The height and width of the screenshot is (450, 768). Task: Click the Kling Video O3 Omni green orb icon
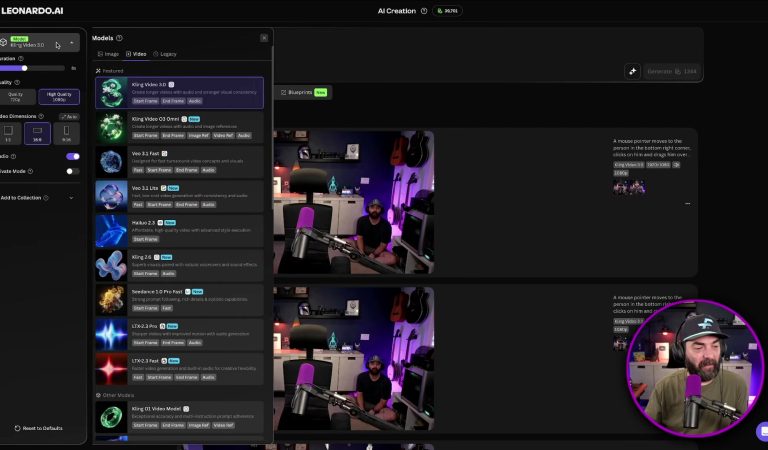click(x=112, y=127)
